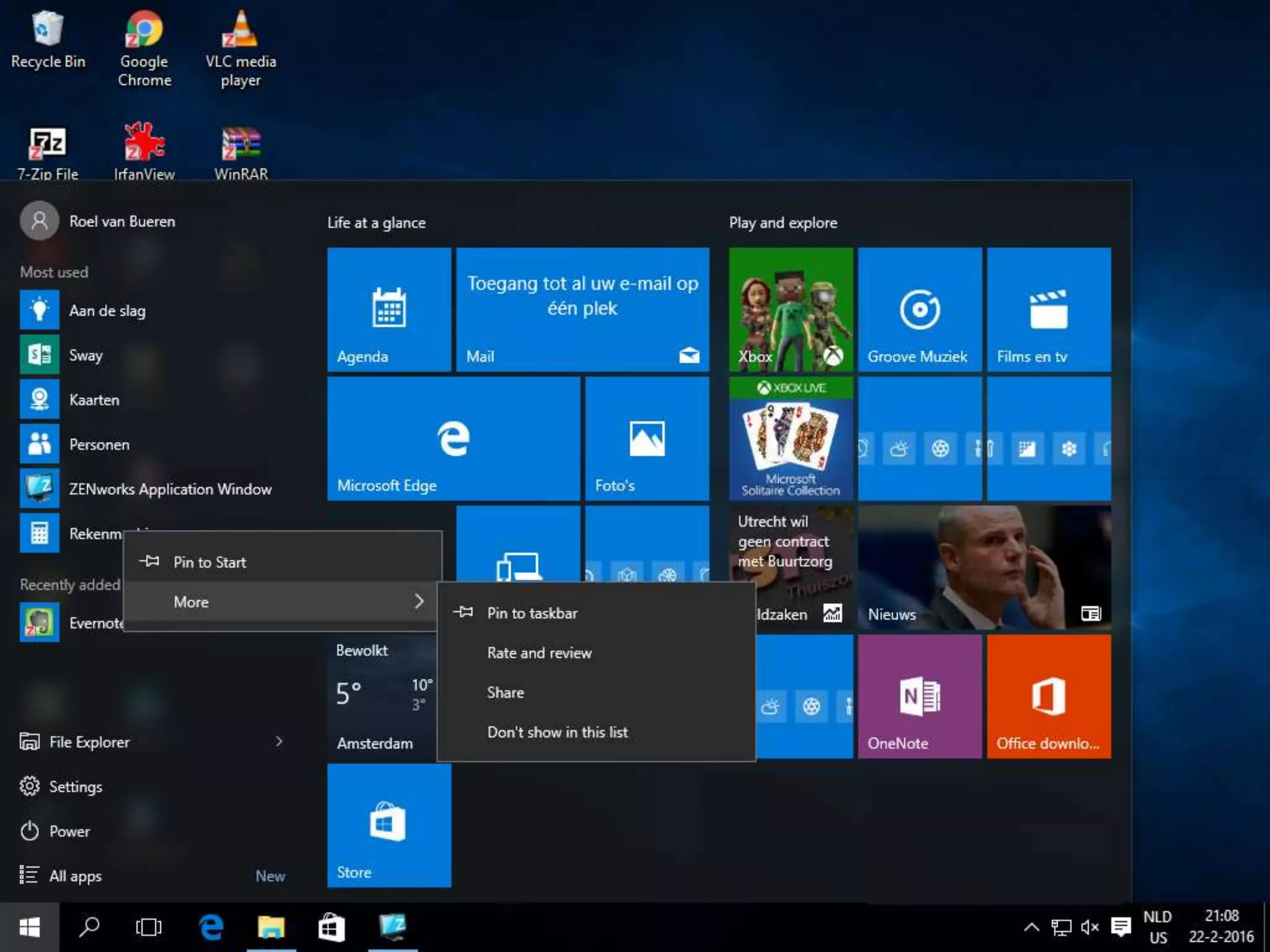Open the Amsterdam weather tile
1270x952 pixels.
pyautogui.click(x=382, y=697)
